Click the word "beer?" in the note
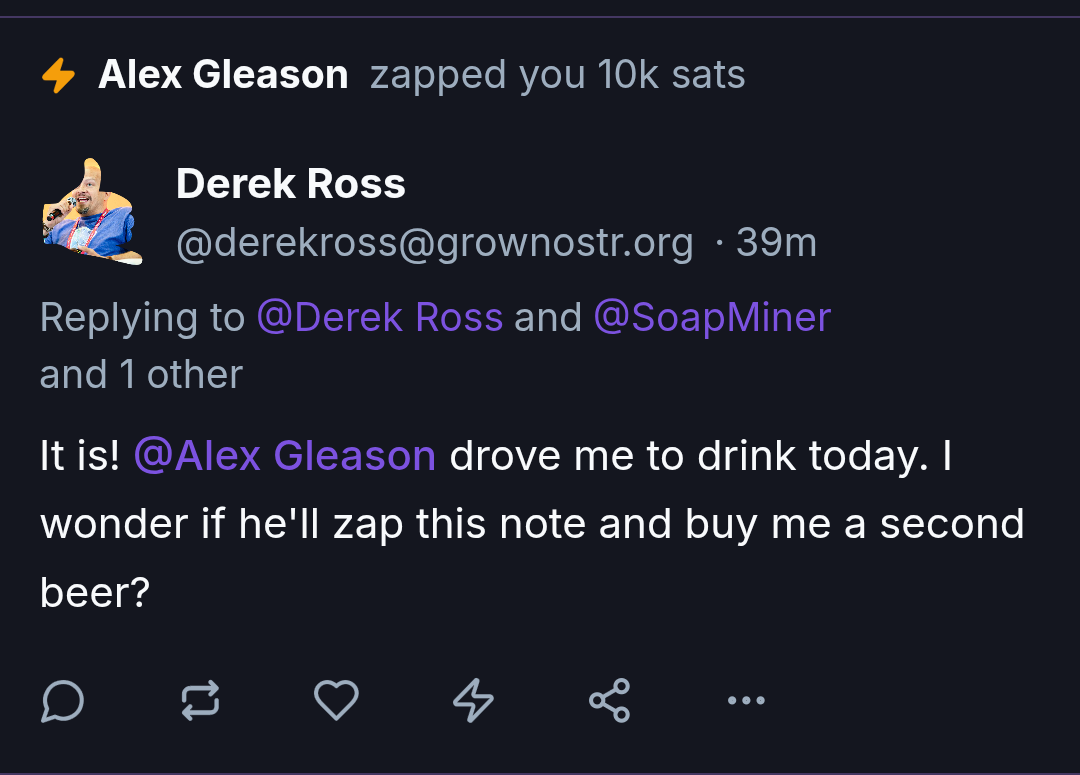The height and width of the screenshot is (775, 1080). pos(95,593)
